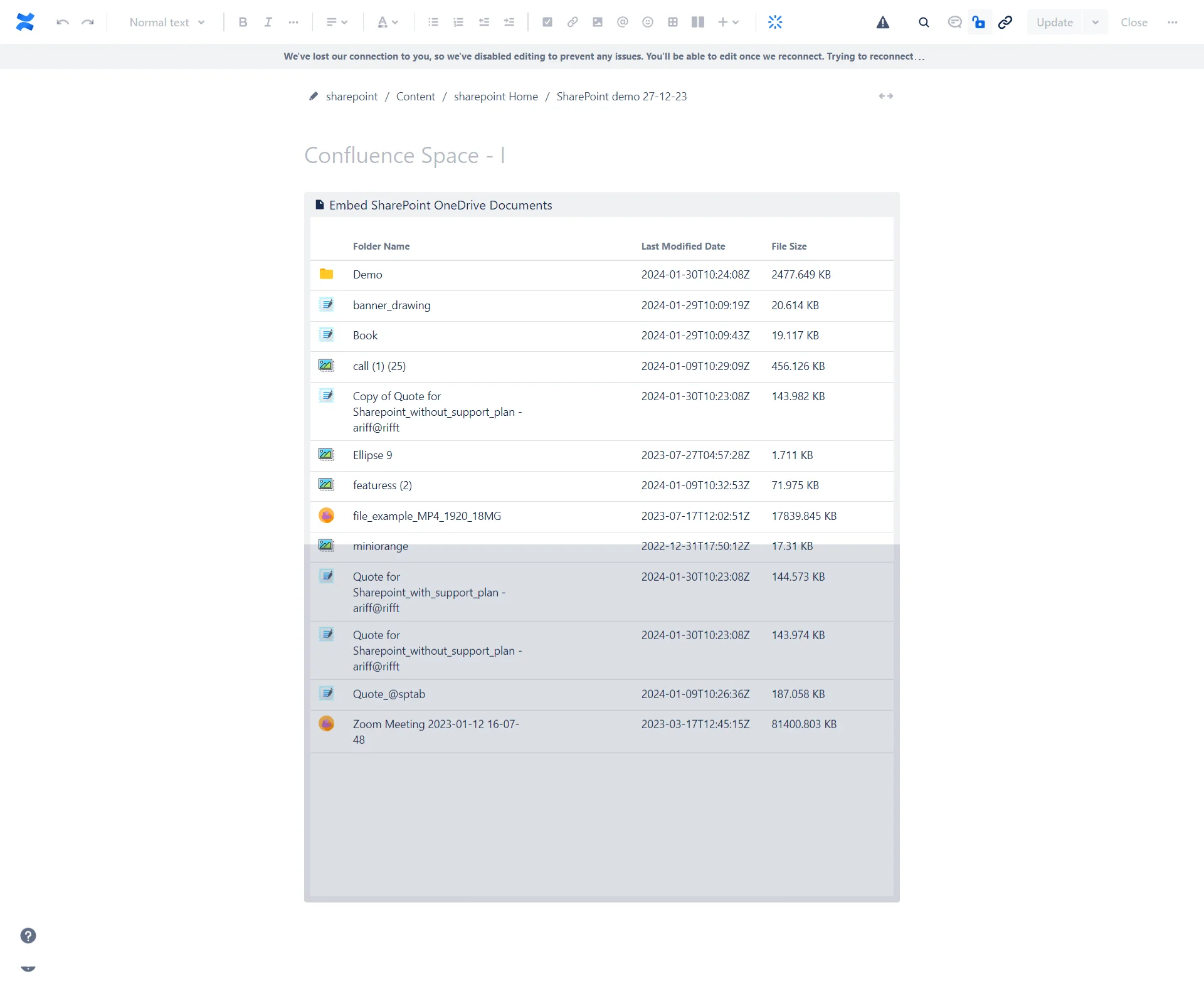
Task: Insert a numbered list
Action: pyautogui.click(x=458, y=23)
